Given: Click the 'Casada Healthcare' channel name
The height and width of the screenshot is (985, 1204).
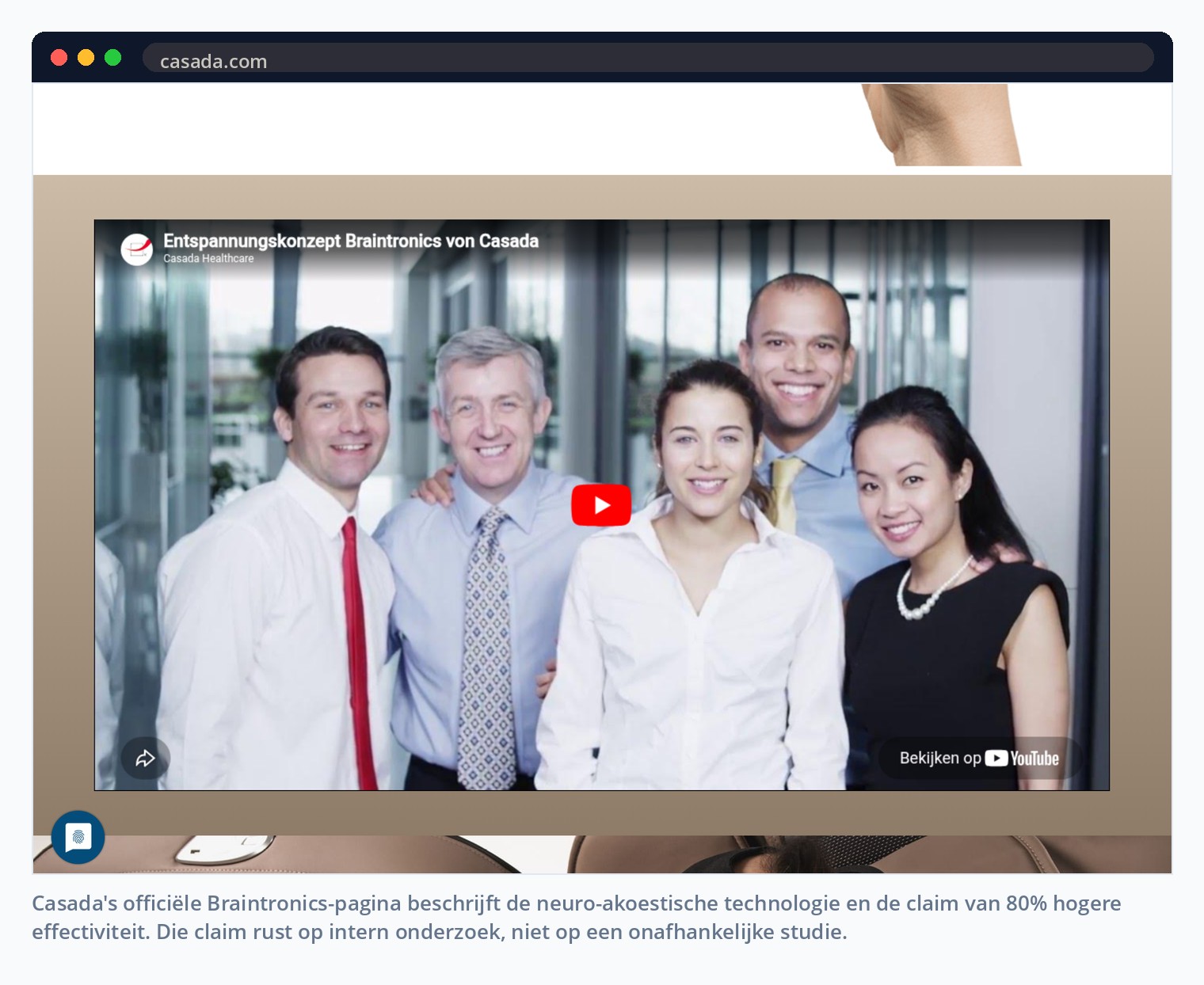Looking at the screenshot, I should [208, 259].
